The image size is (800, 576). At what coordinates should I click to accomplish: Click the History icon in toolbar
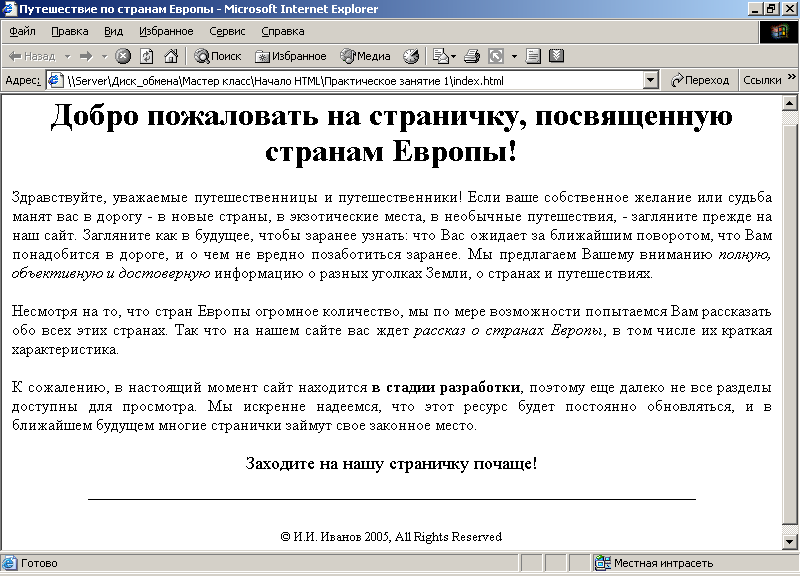(411, 56)
